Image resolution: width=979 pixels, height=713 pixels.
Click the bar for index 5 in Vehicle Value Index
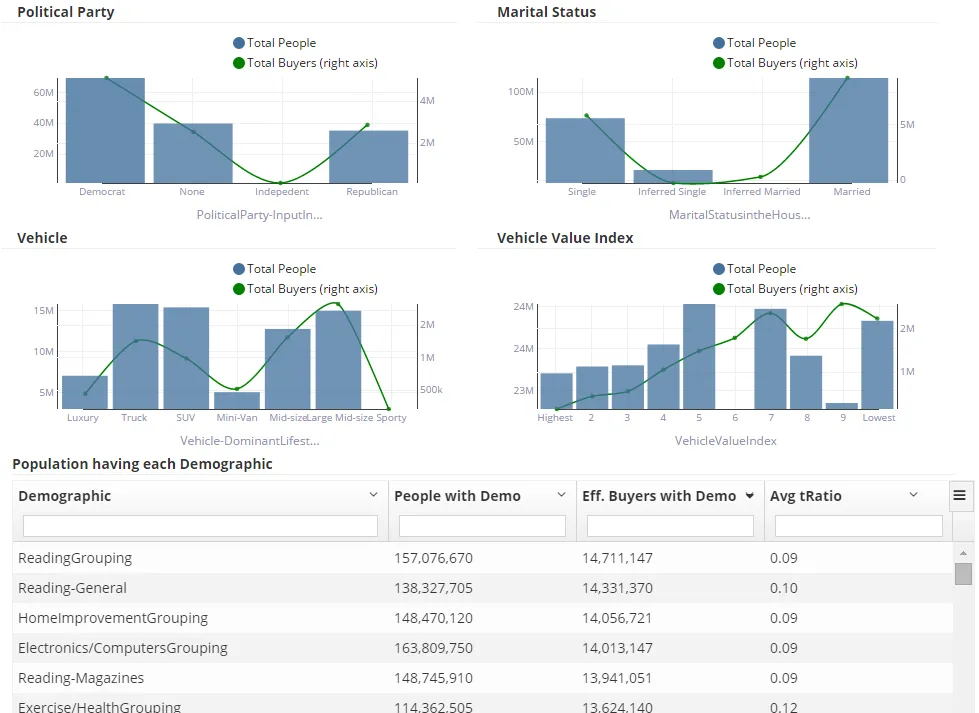point(699,356)
